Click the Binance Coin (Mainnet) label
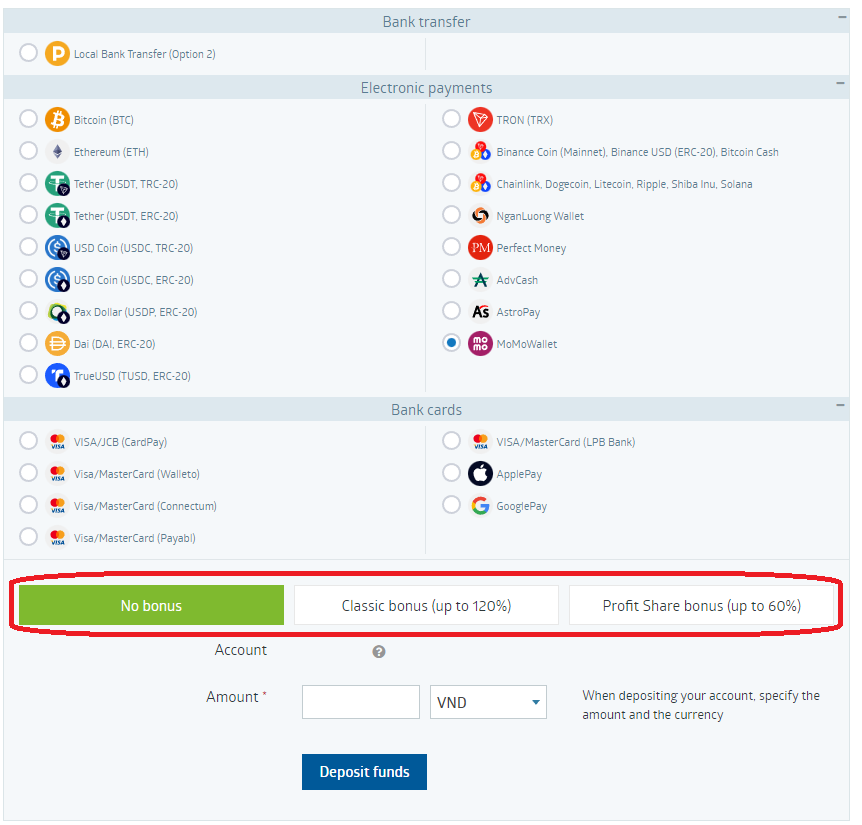Image resolution: width=862 pixels, height=825 pixels. click(638, 152)
